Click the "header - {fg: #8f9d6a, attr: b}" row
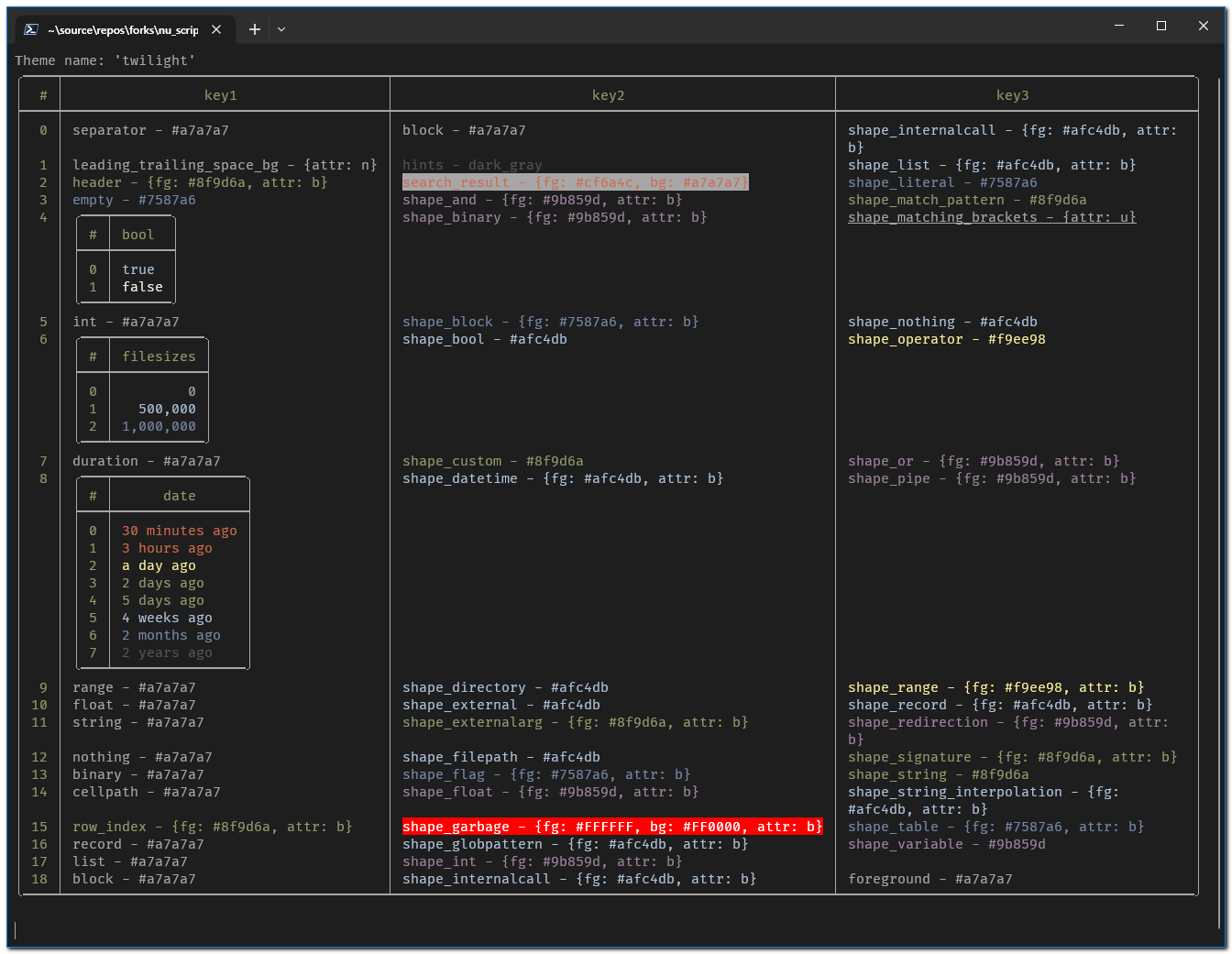1232x954 pixels. 200,182
